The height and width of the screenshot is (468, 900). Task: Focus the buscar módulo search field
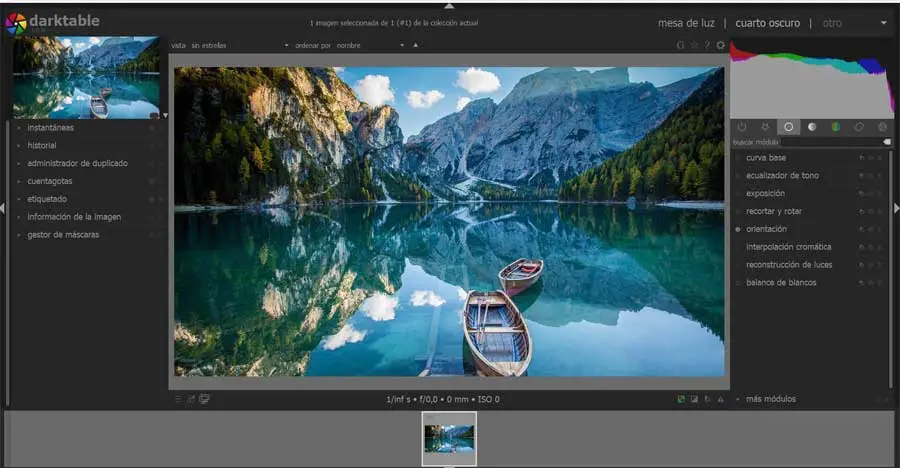(x=831, y=142)
